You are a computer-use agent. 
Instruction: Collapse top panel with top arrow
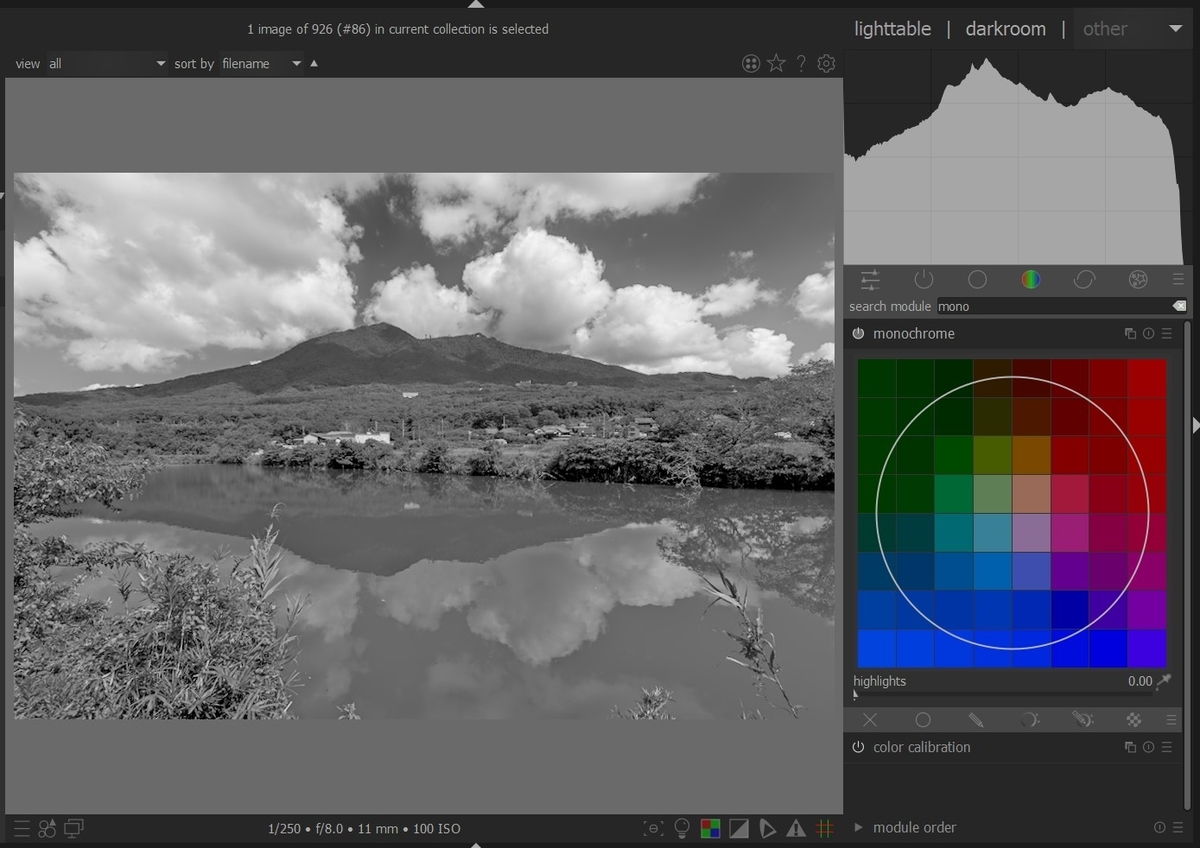pos(476,4)
